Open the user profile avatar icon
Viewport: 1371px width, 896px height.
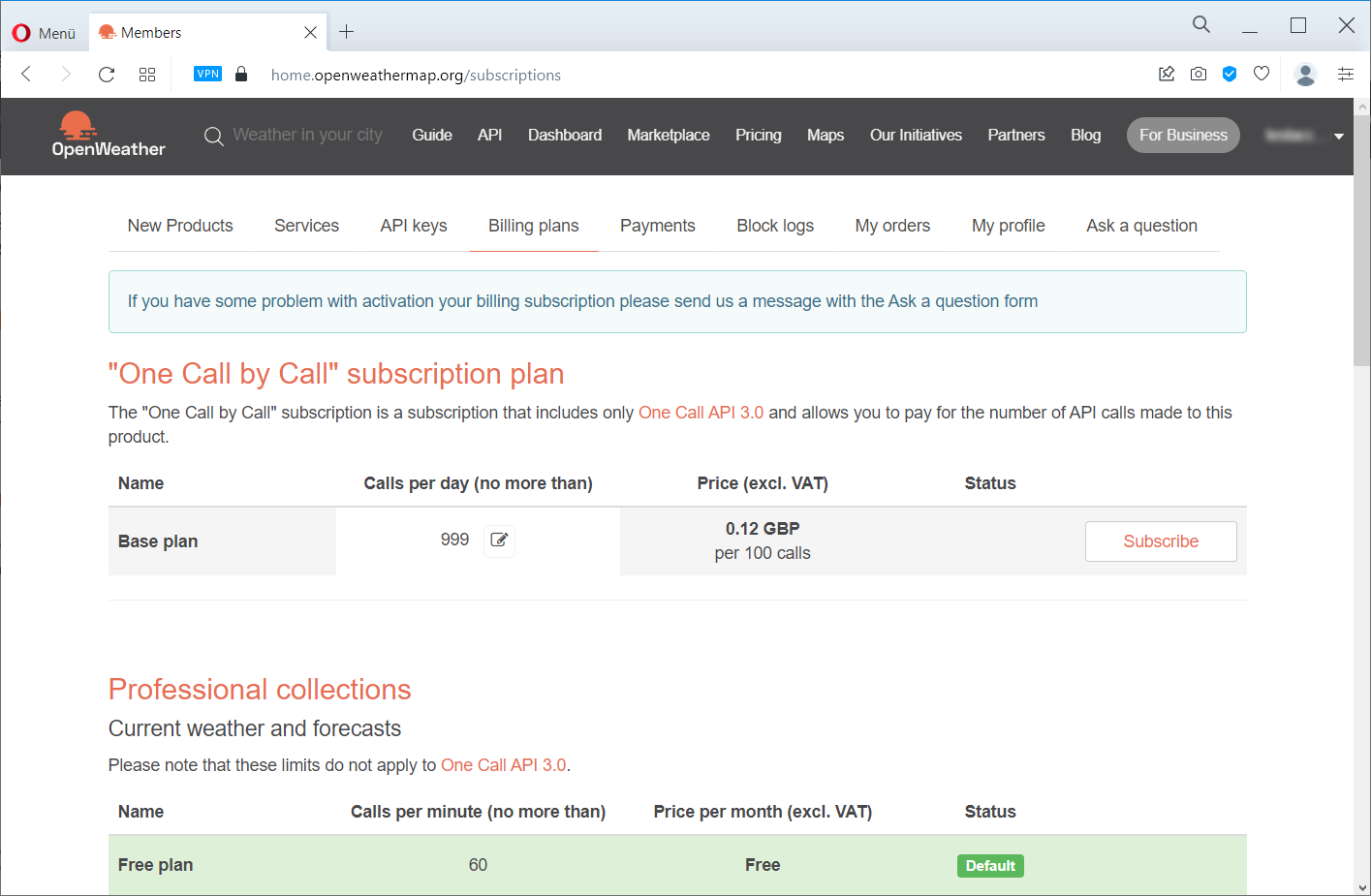pyautogui.click(x=1306, y=75)
